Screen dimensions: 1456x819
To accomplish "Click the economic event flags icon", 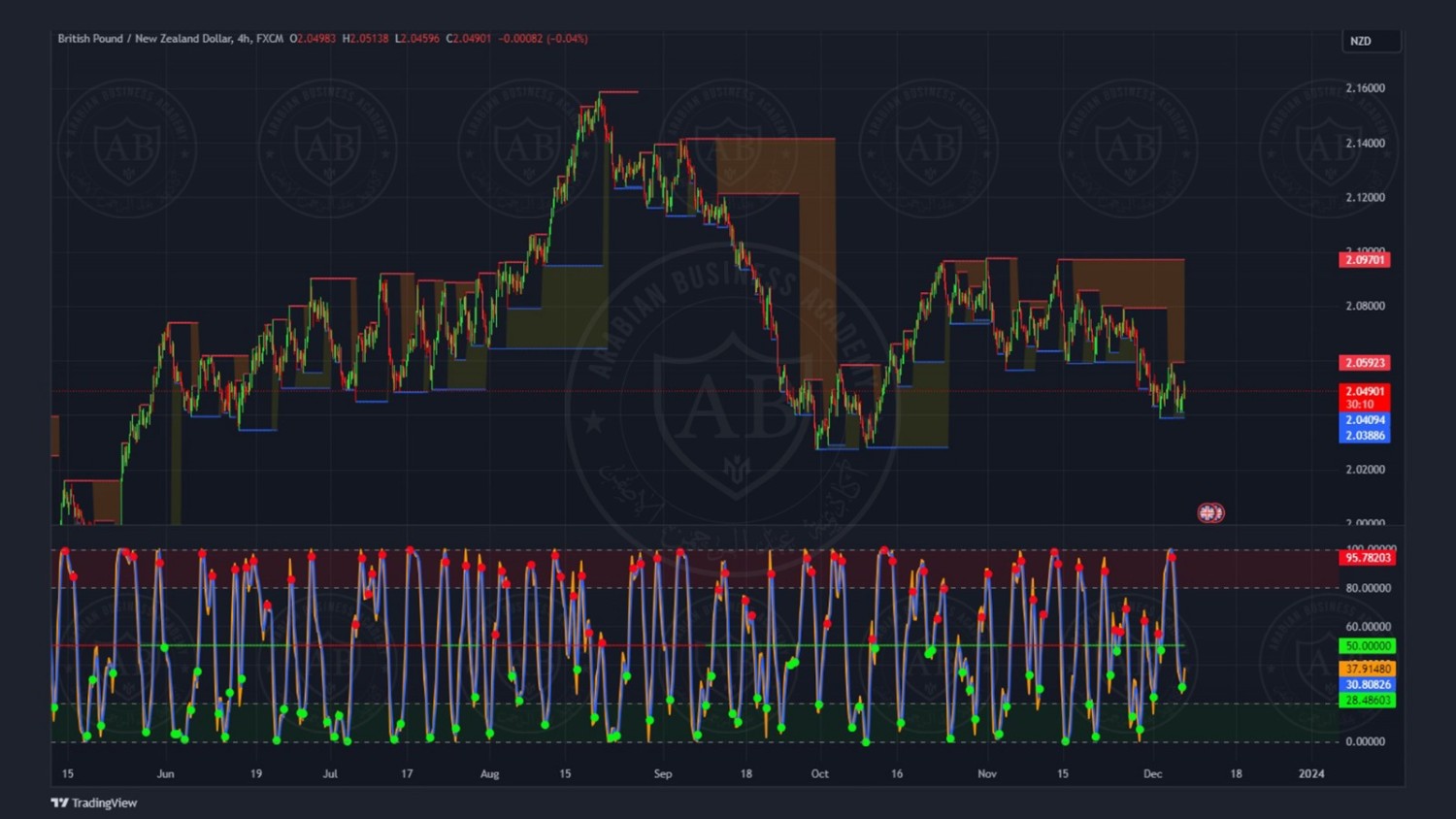I will tap(1210, 512).
